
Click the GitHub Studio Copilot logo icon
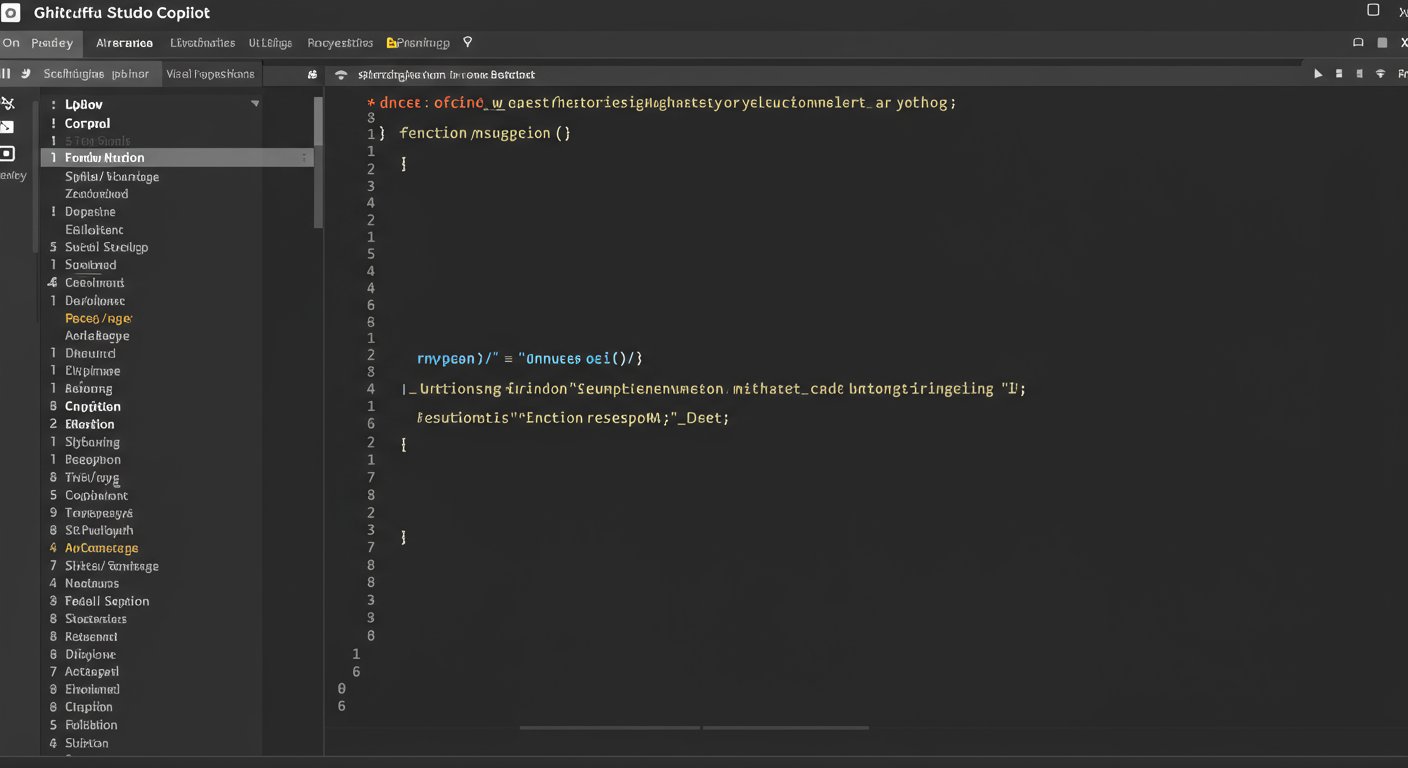point(12,12)
